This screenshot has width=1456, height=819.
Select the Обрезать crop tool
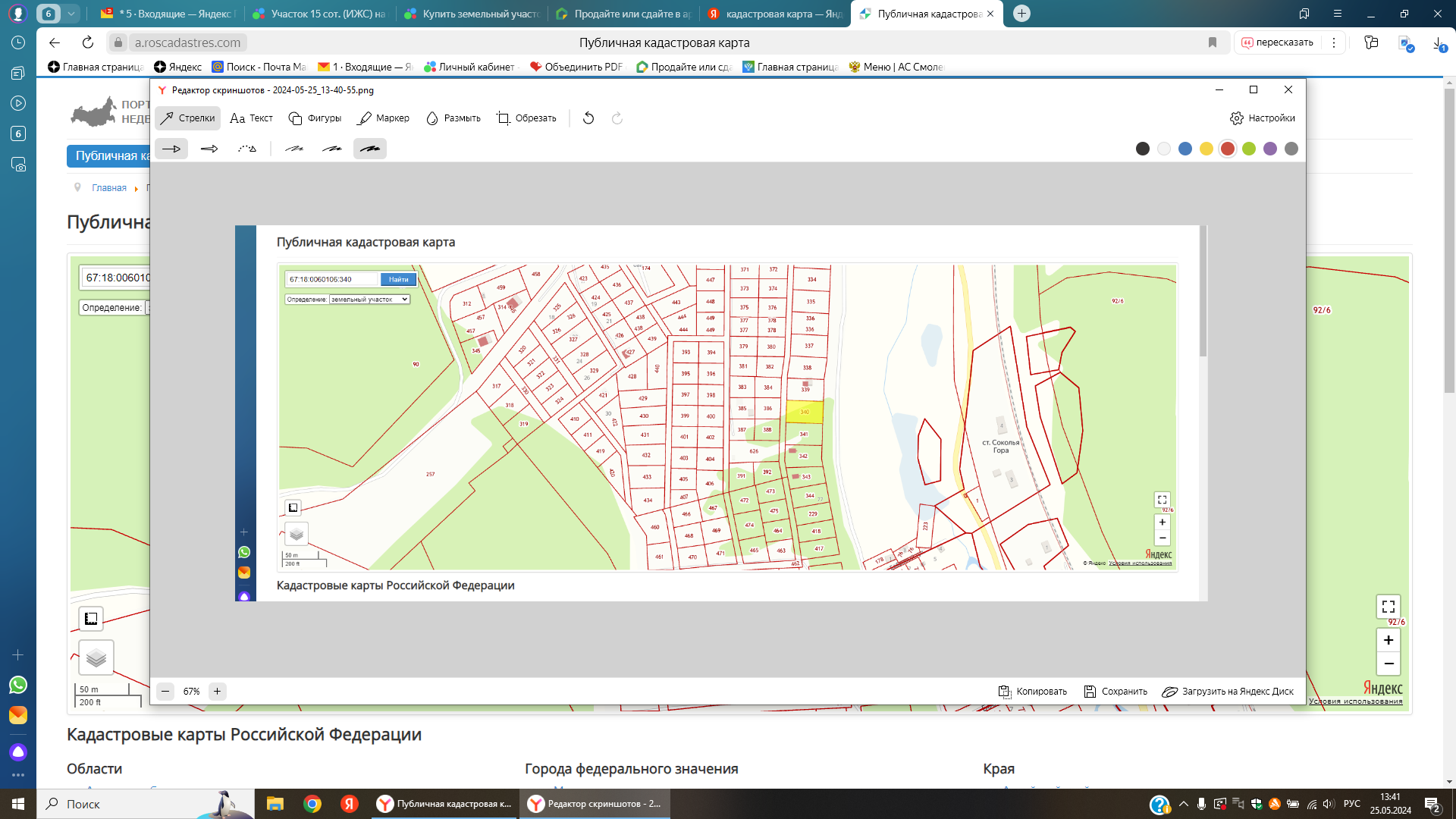[x=526, y=118]
